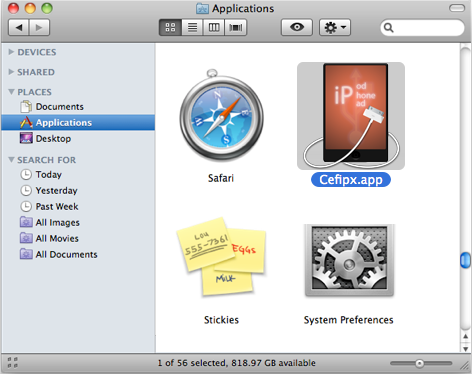The image size is (472, 374).
Task: Click the toolbar hide pill button
Action: tap(457, 8)
